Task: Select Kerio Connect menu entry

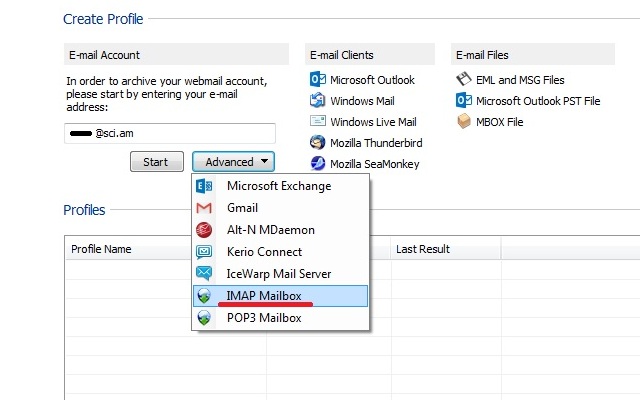Action: tap(280, 252)
